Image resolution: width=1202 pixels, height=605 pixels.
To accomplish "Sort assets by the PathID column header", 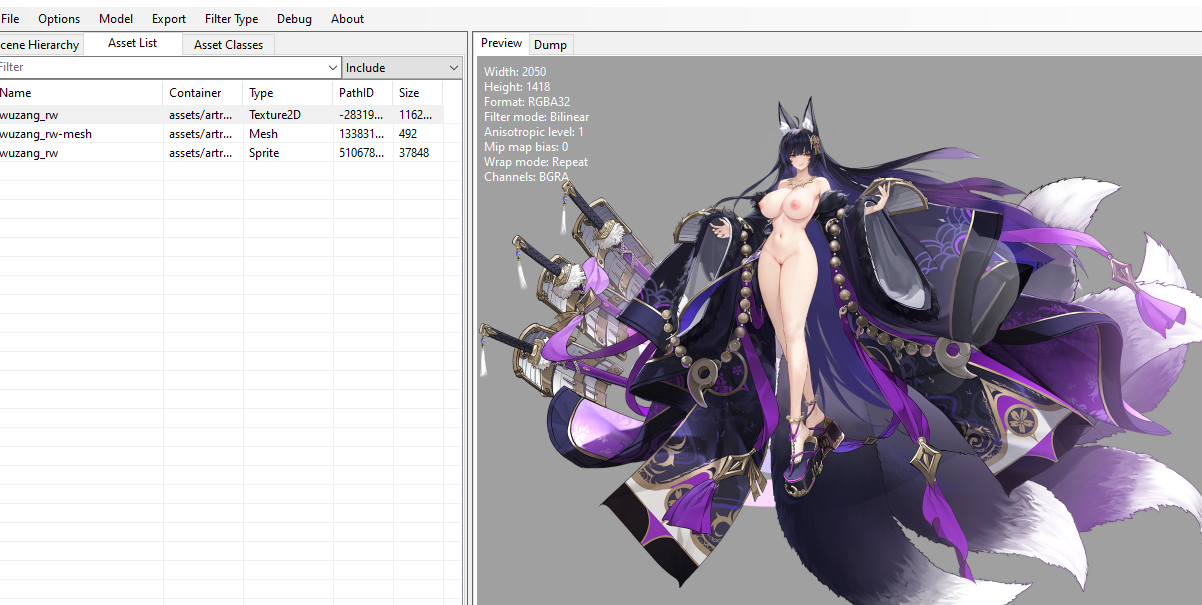I will (x=363, y=93).
